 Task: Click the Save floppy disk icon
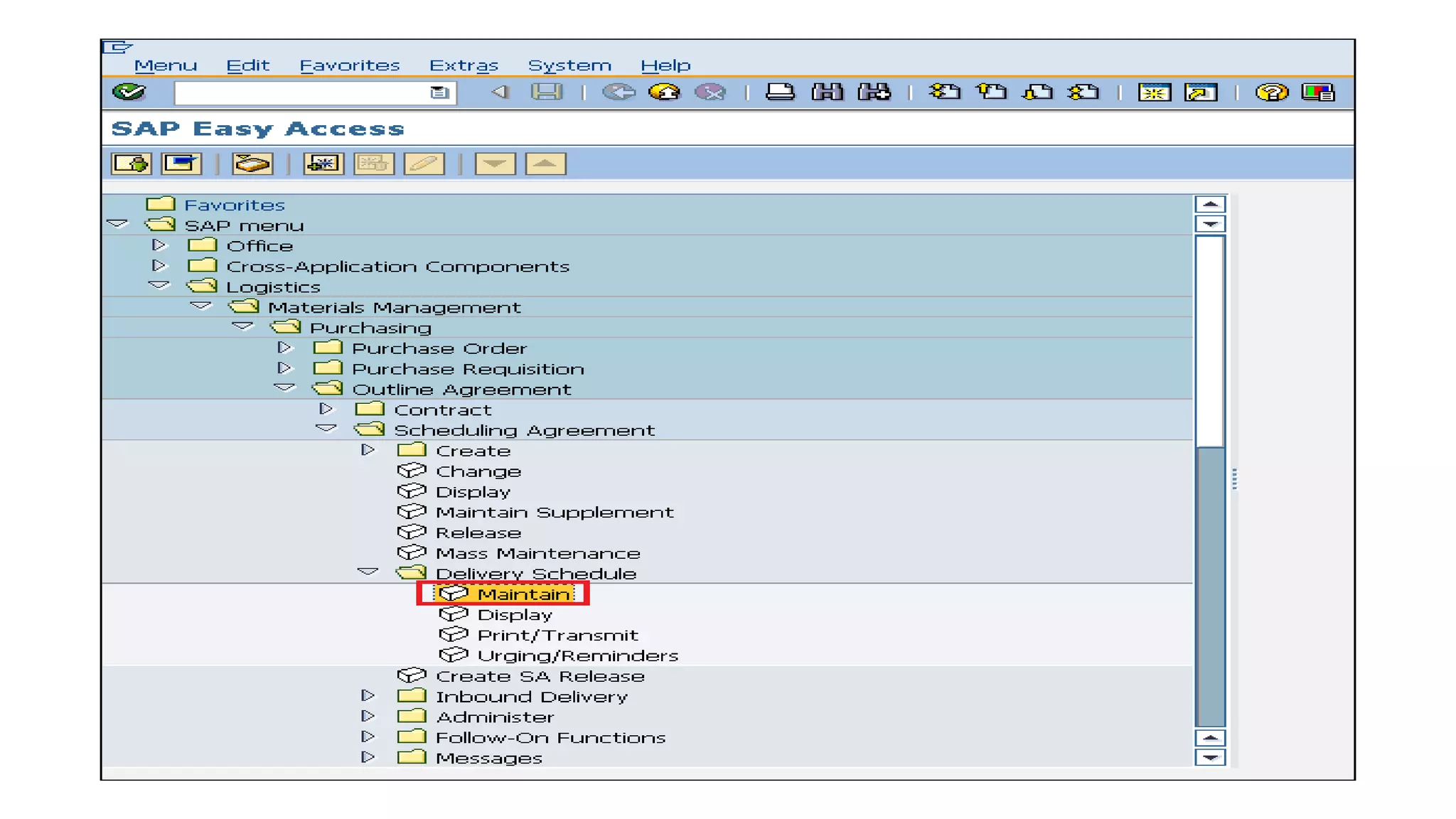coord(546,92)
